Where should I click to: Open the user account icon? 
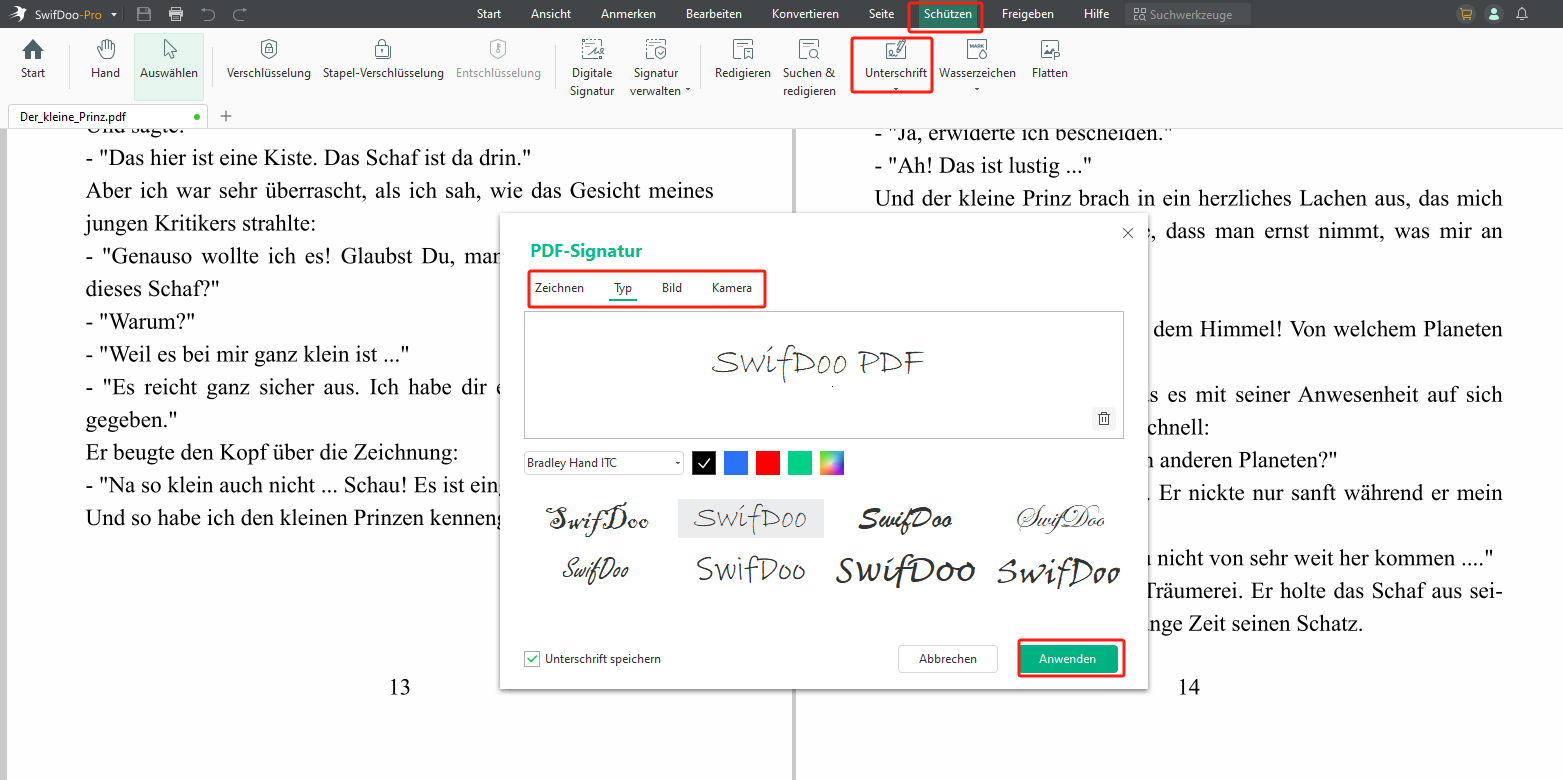(1494, 14)
